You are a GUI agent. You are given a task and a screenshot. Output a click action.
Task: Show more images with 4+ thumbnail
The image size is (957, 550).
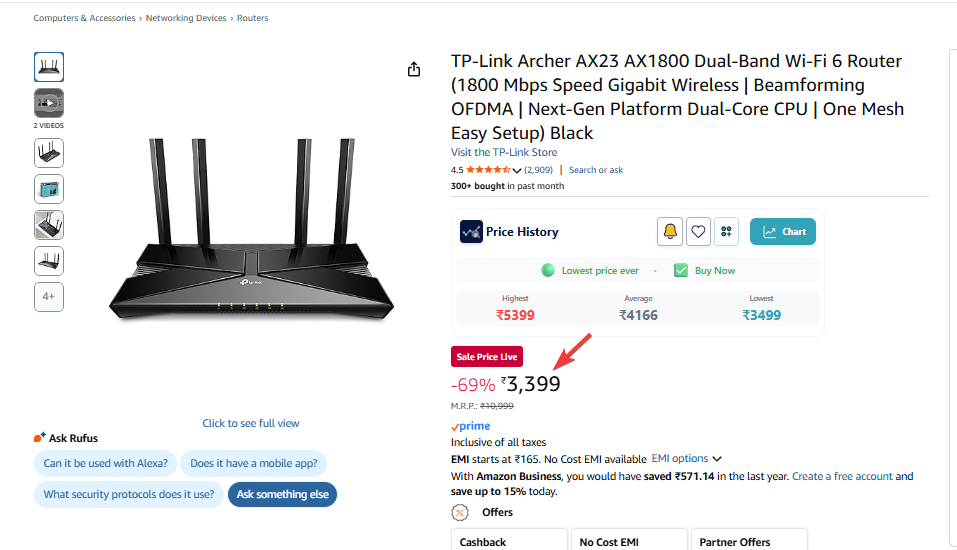point(49,297)
